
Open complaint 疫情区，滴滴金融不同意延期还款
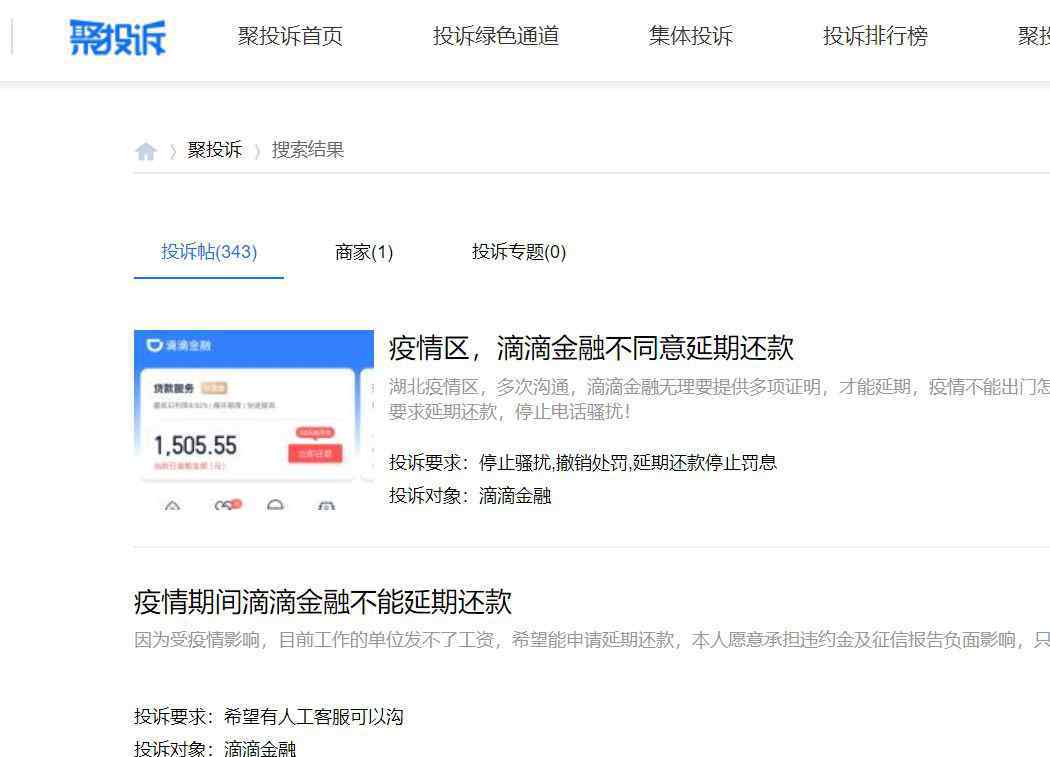coord(591,348)
